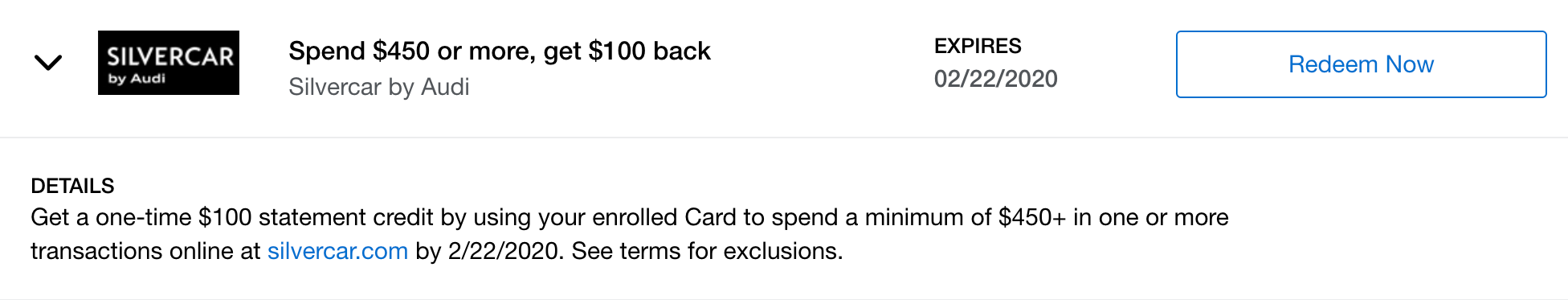The image size is (1568, 300).
Task: Click the Silvercar by Audi logo
Action: 169,63
